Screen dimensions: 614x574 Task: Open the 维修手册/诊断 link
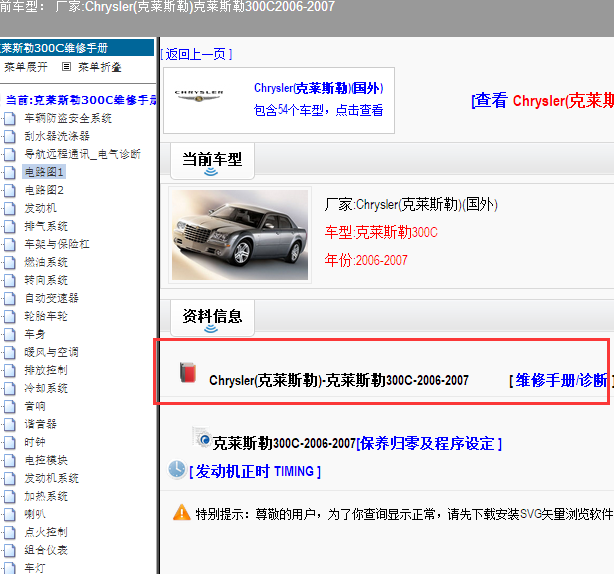click(x=561, y=381)
